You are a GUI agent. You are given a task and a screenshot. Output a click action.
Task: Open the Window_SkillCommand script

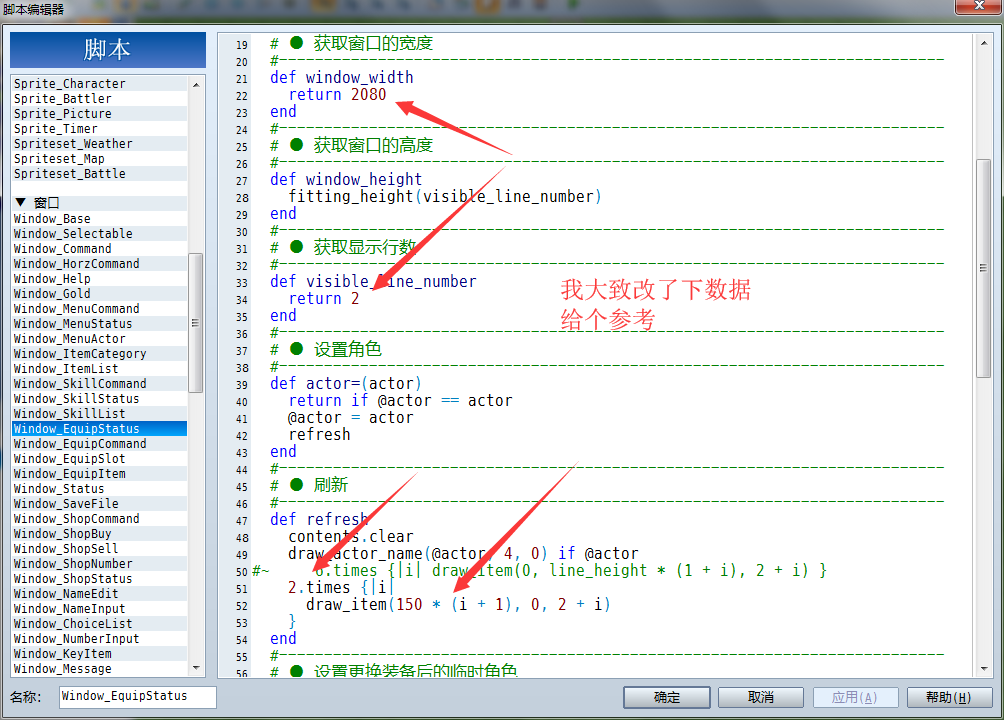pos(99,384)
